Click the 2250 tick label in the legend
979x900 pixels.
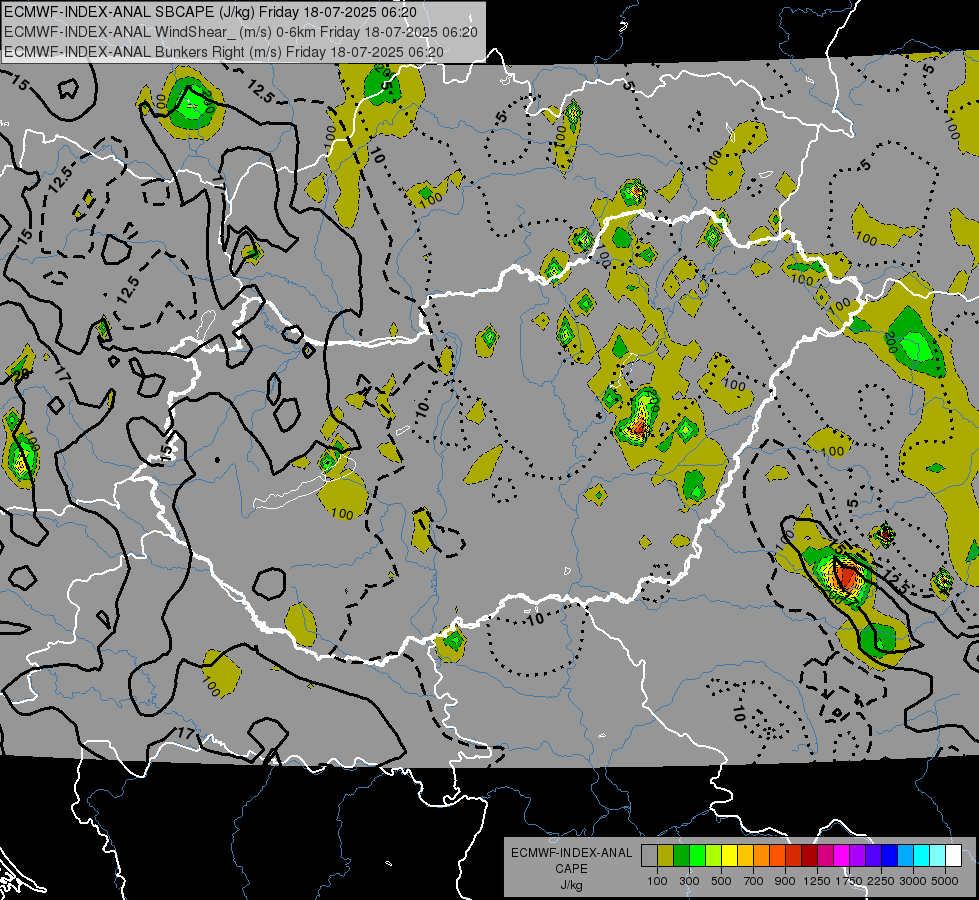[881, 881]
